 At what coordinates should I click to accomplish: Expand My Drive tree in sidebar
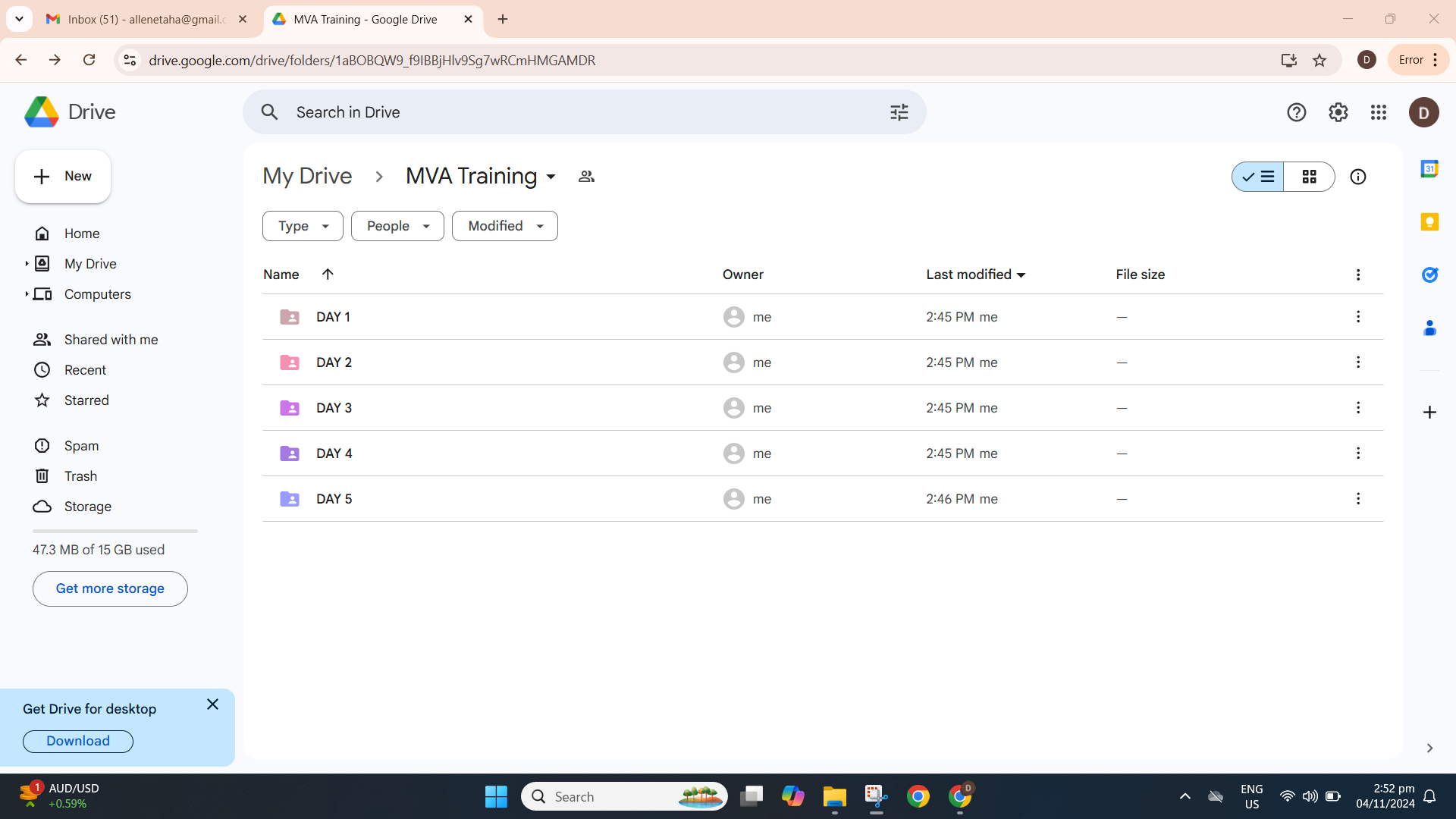[27, 264]
